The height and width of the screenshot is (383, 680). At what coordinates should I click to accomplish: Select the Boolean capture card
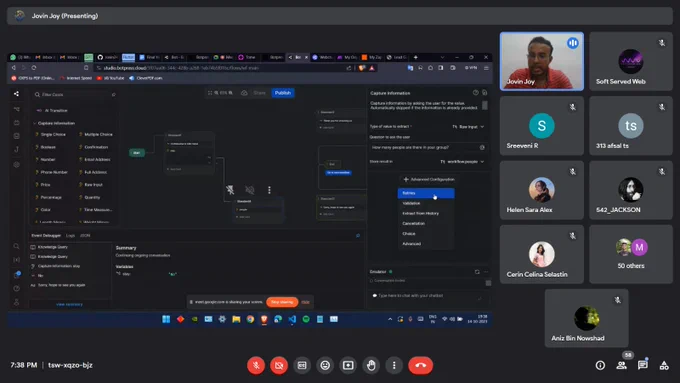(46, 147)
